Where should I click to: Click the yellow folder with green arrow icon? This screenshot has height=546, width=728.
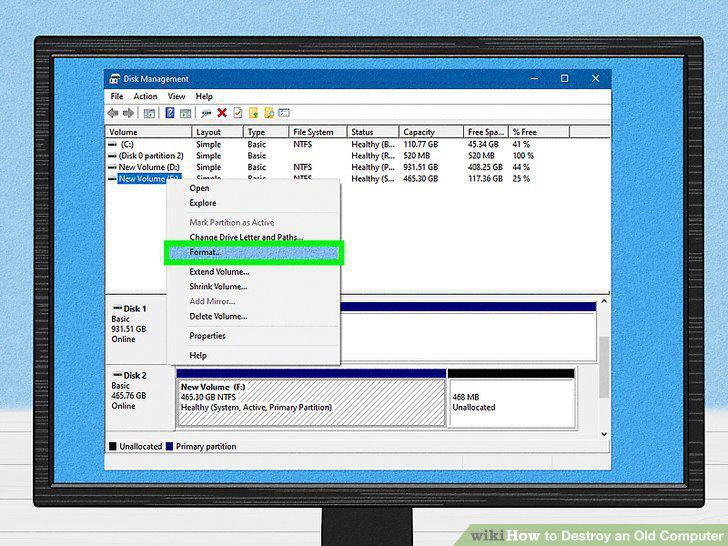coord(254,113)
